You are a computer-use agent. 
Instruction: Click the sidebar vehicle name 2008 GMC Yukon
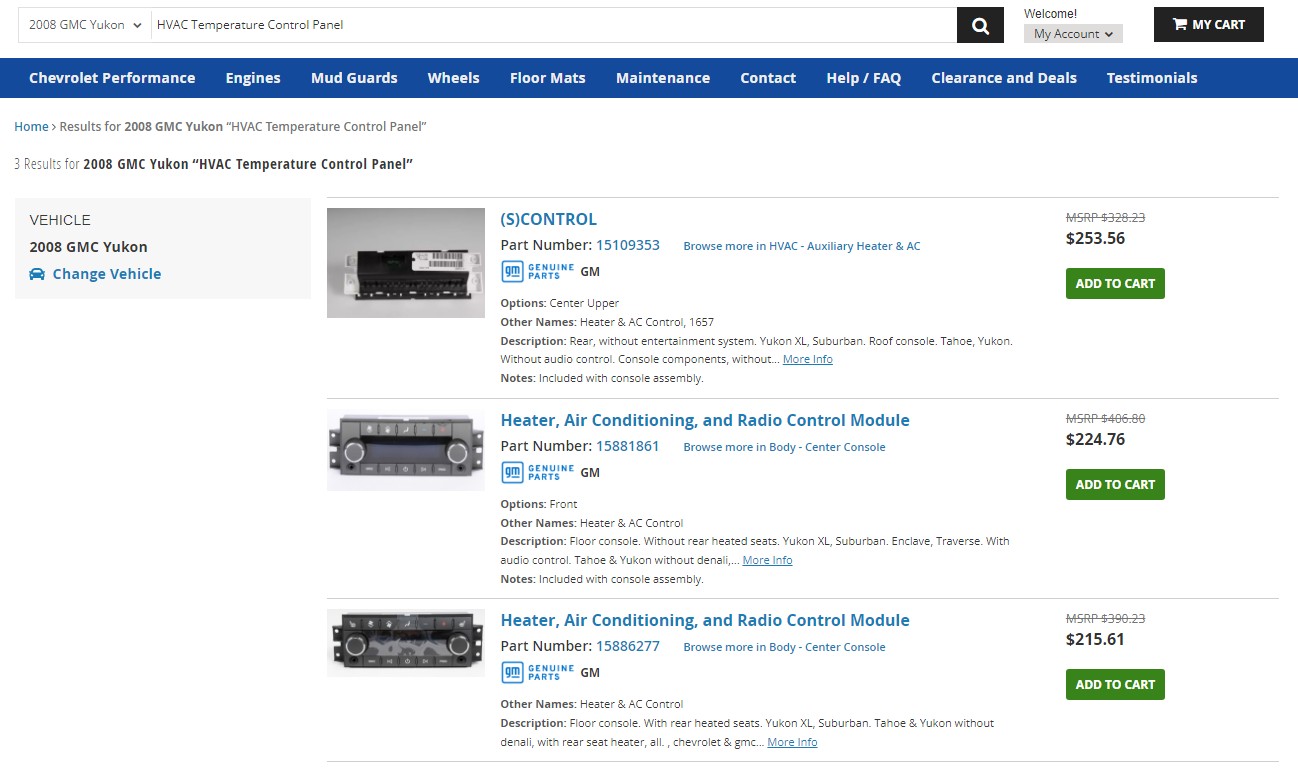pos(88,247)
